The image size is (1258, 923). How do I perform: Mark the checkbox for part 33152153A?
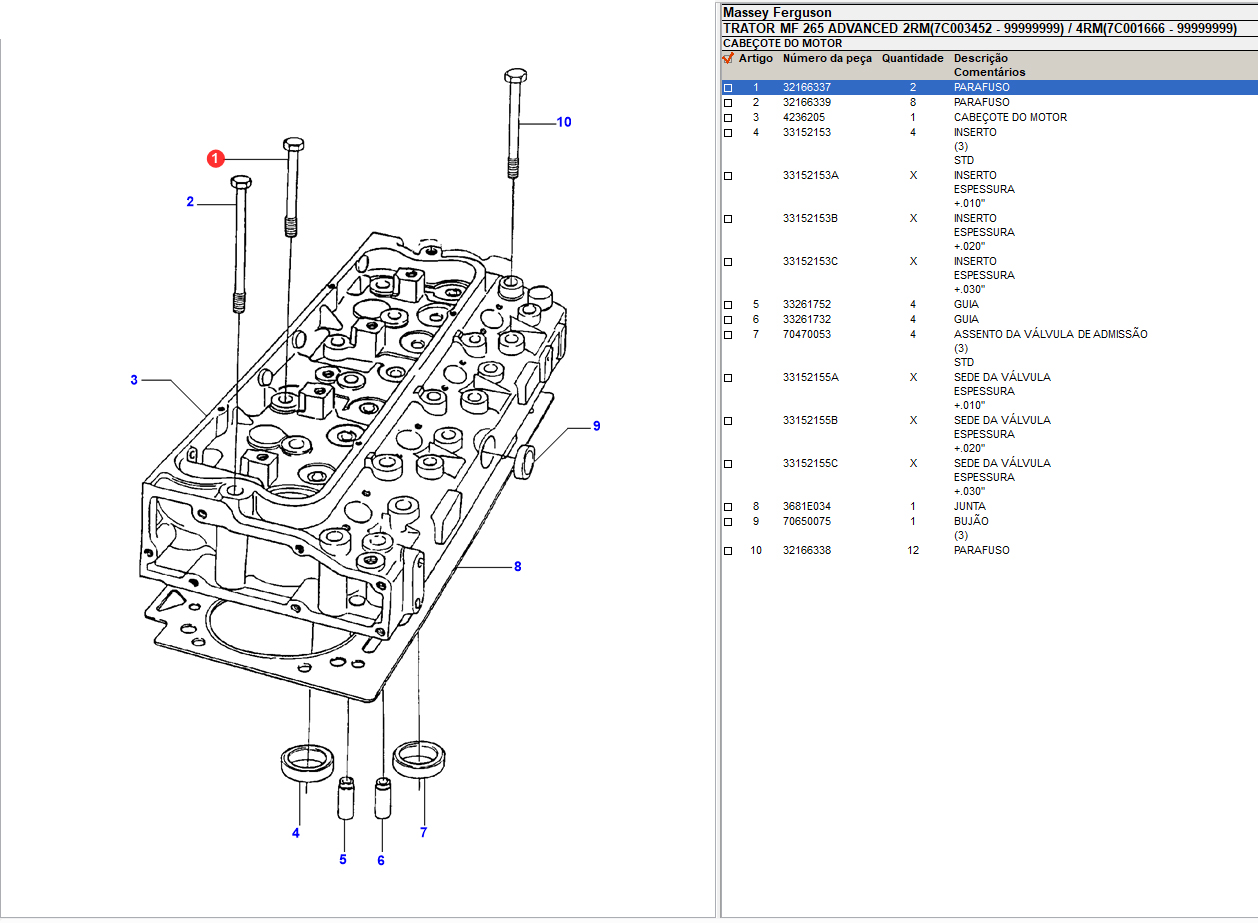(x=728, y=176)
